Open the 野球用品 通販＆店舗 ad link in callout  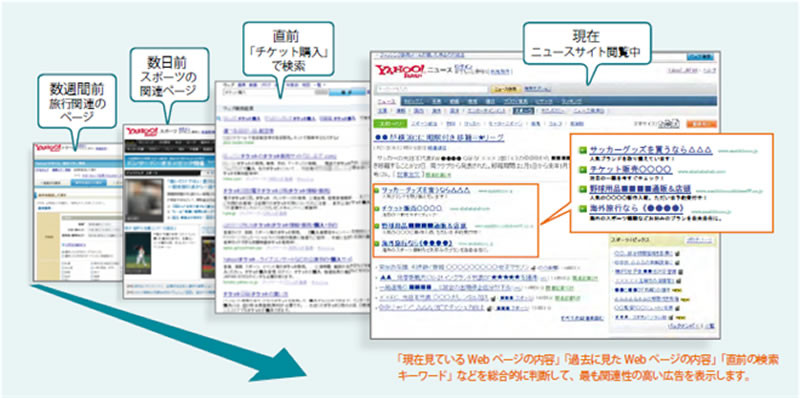click(x=642, y=189)
